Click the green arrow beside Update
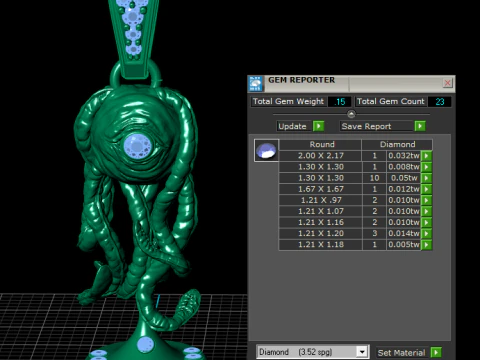This screenshot has width=480, height=360. point(319,126)
